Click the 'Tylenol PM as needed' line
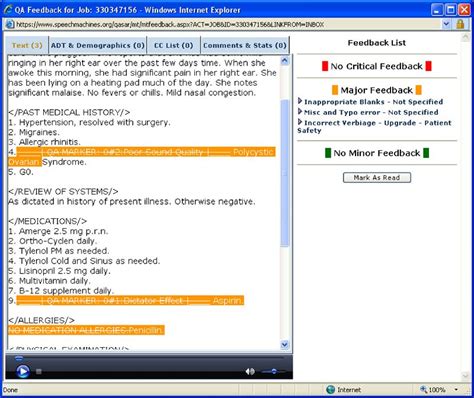 59,251
